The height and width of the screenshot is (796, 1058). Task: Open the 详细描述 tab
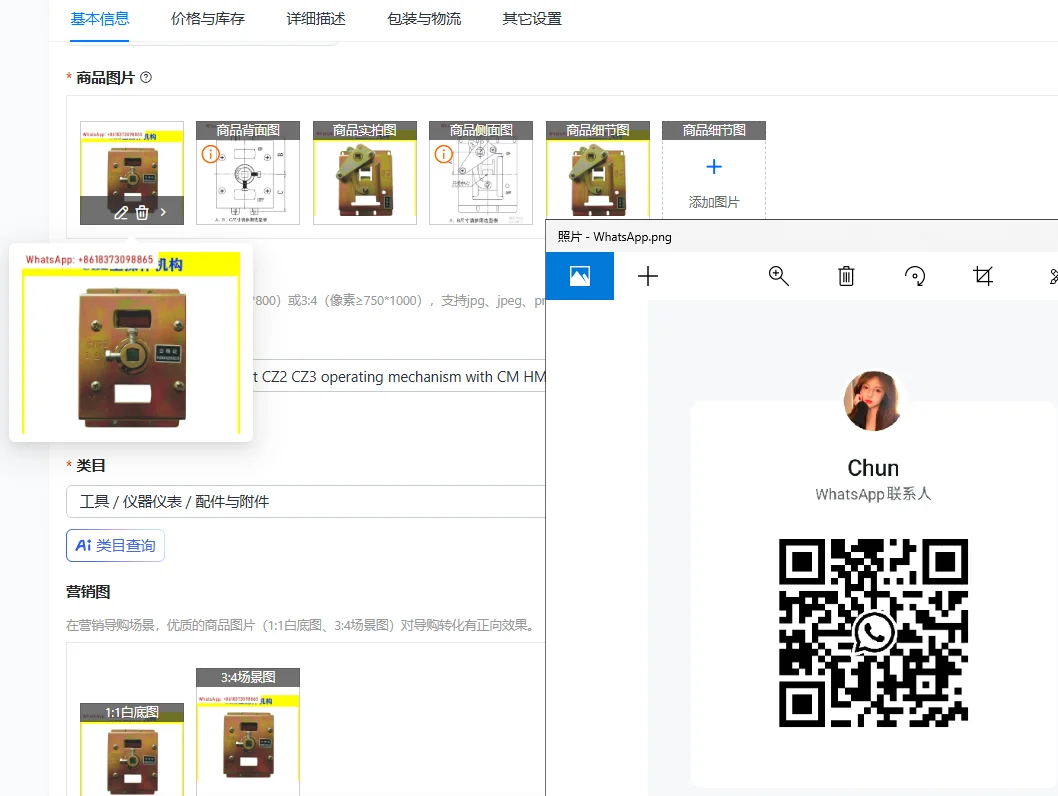point(316,19)
